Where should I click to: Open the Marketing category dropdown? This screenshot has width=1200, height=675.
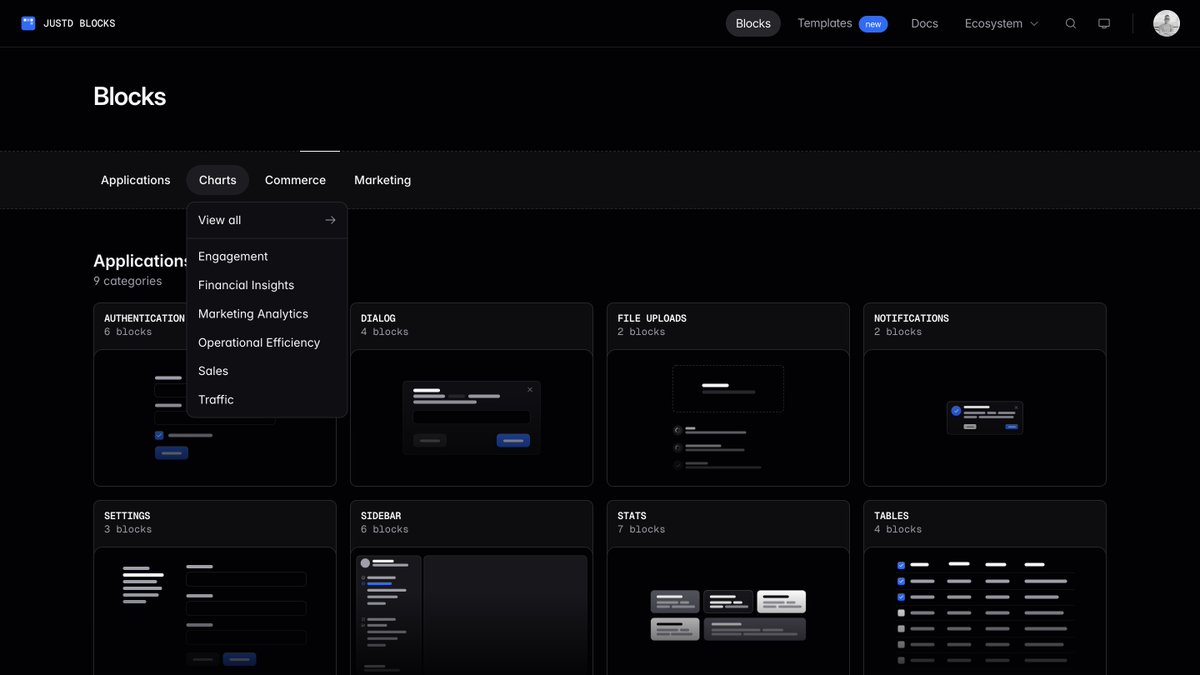tap(382, 179)
